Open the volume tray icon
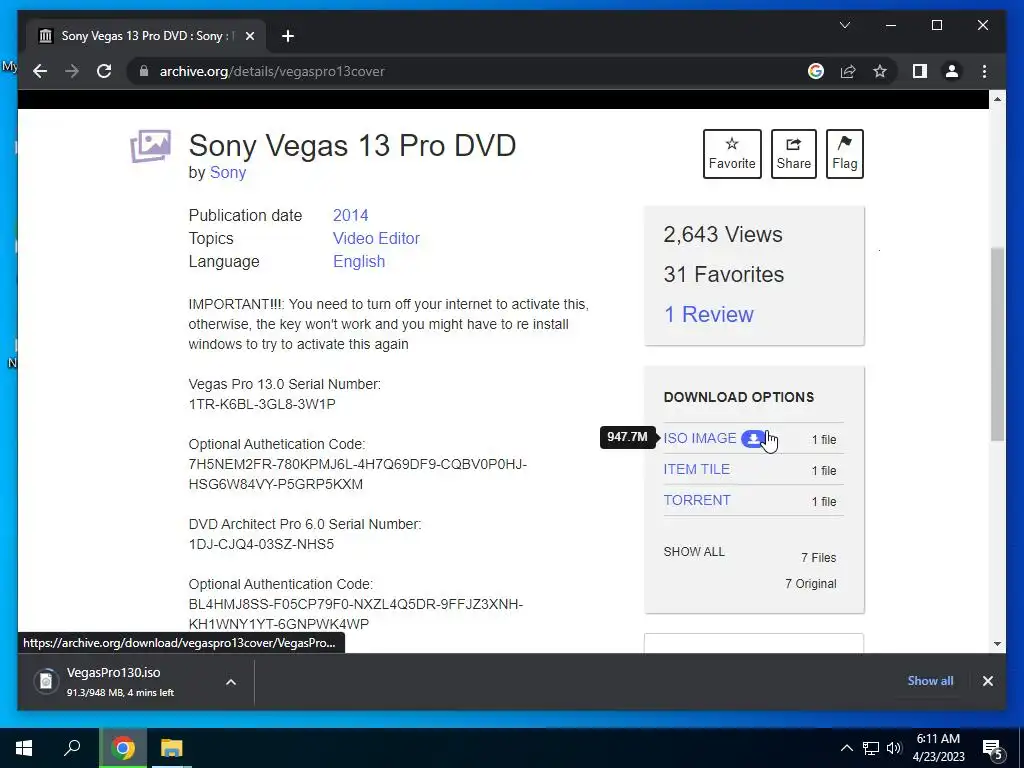 coord(894,748)
